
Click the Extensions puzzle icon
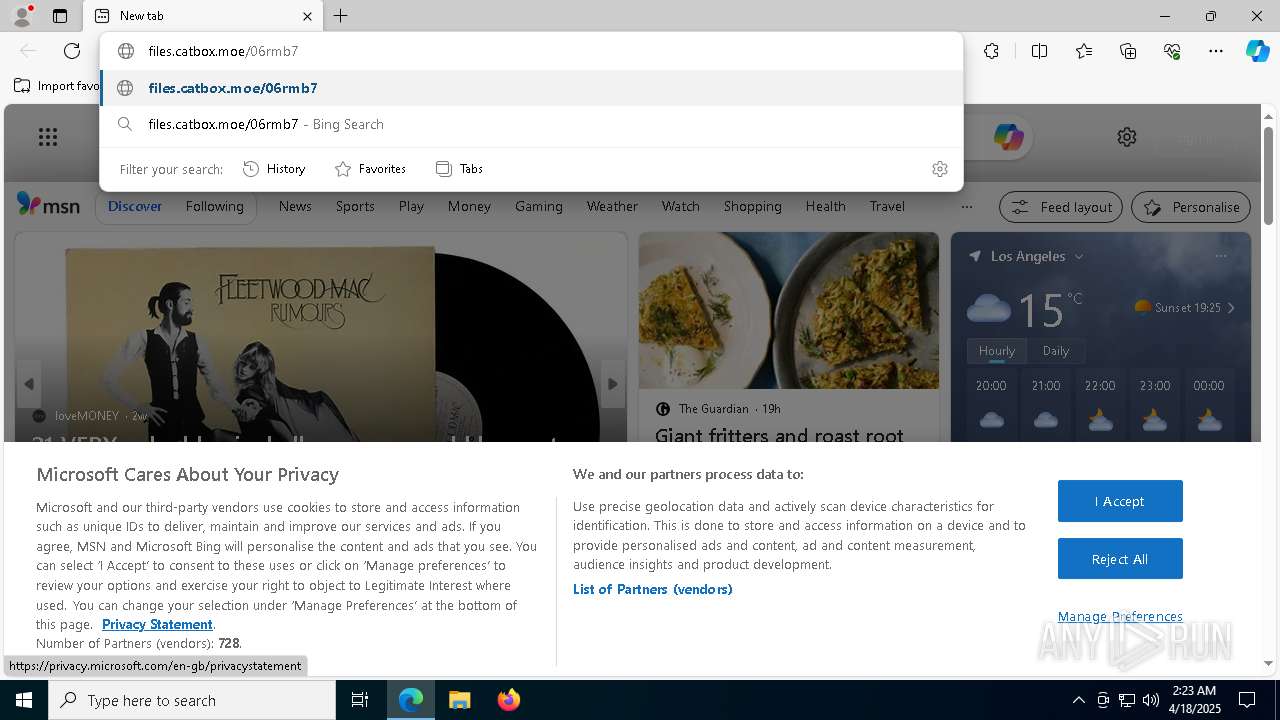click(991, 51)
